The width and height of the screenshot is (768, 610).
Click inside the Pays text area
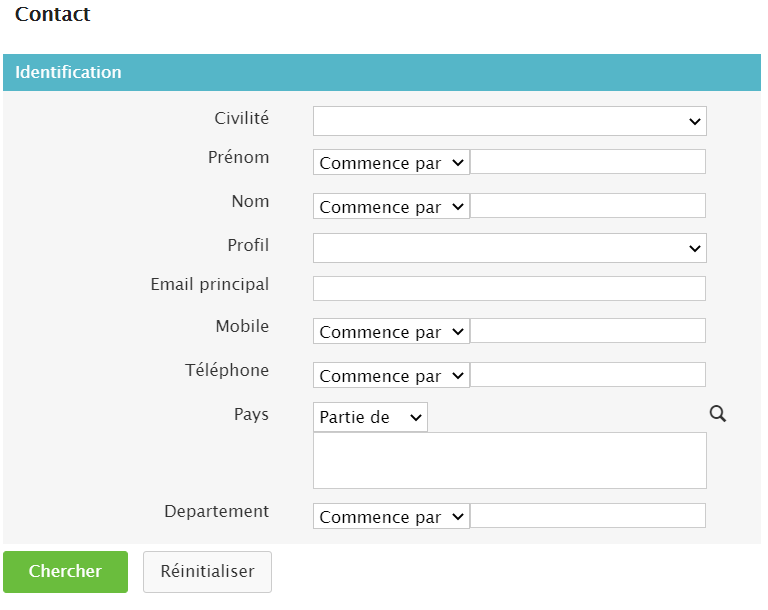[509, 461]
